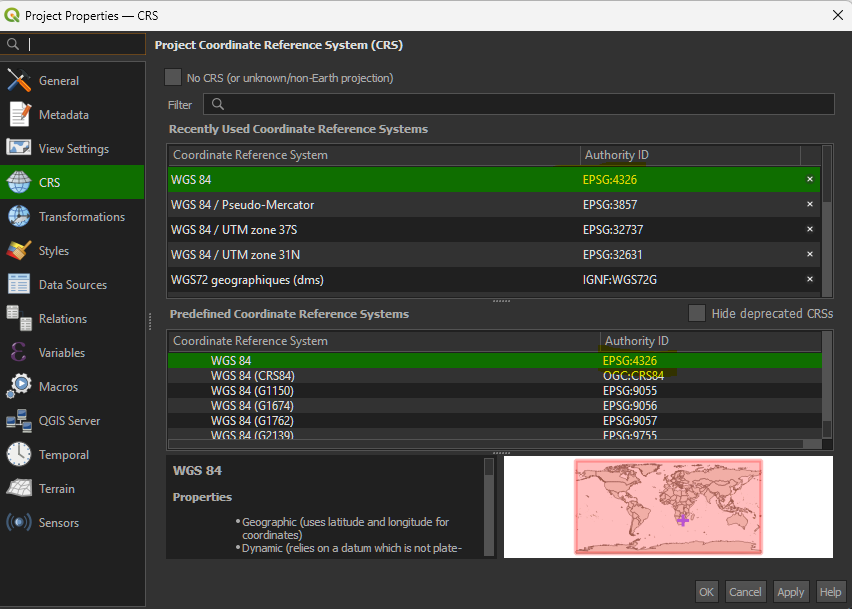Screen dimensions: 852x609
Task: Select the Data Sources icon
Action: (20, 285)
